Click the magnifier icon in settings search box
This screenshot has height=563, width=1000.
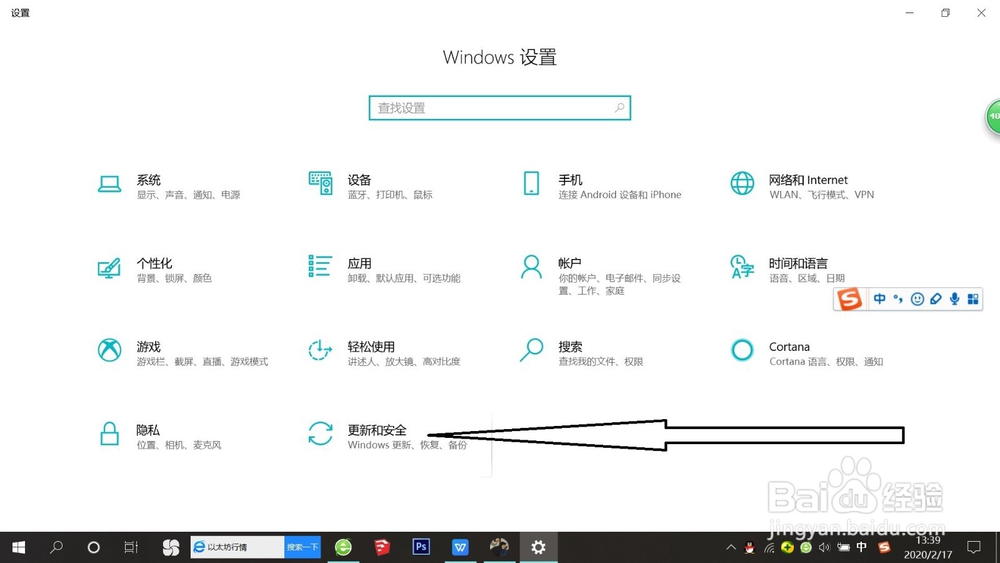(x=619, y=108)
